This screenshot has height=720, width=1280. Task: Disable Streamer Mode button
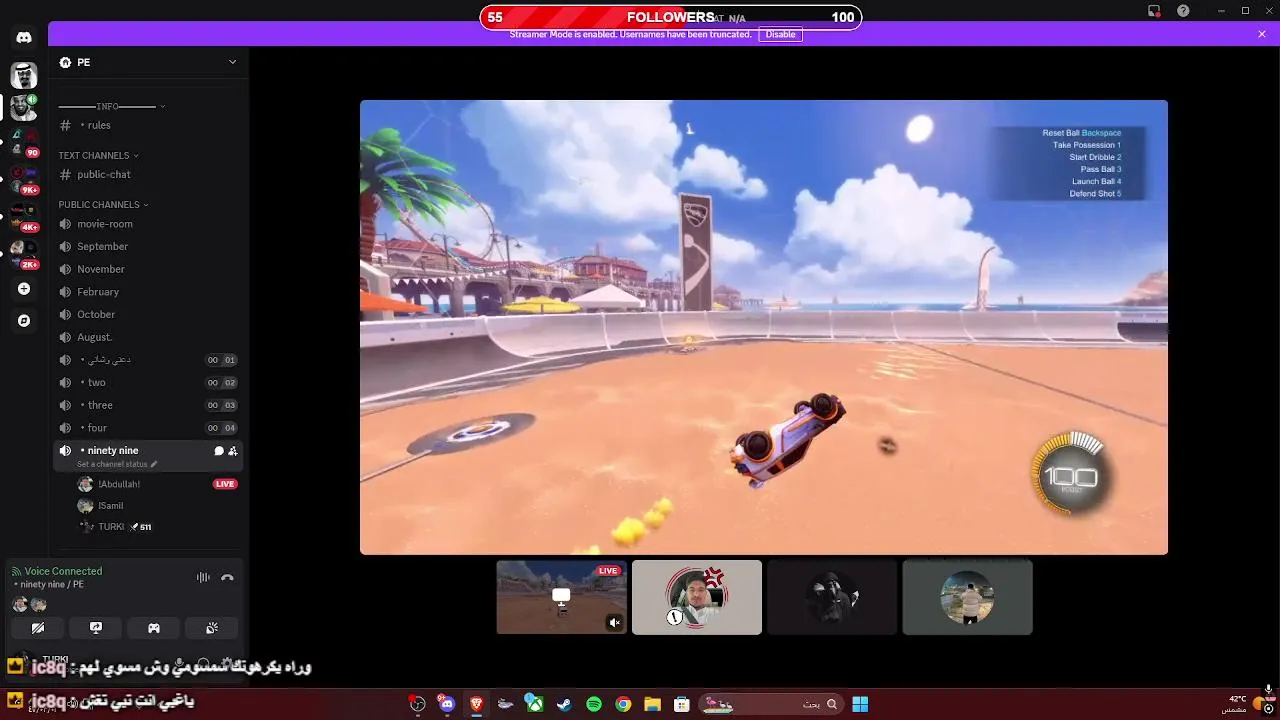[781, 34]
